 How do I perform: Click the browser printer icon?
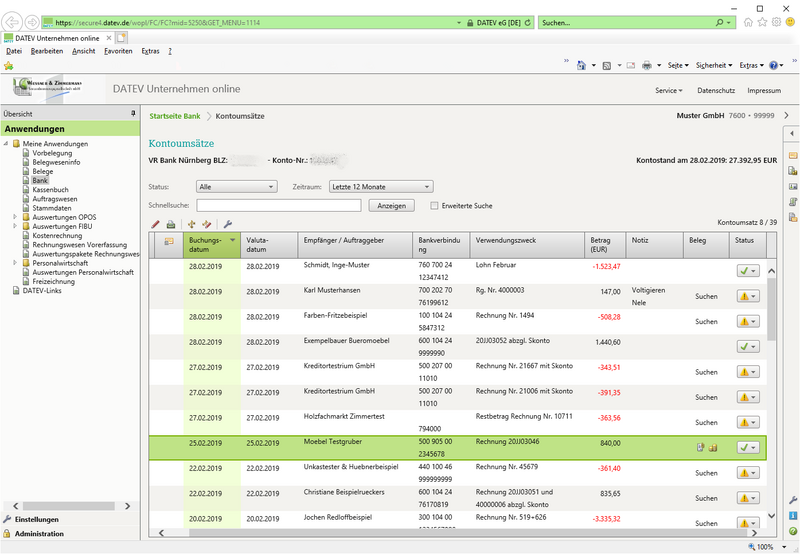(x=647, y=65)
